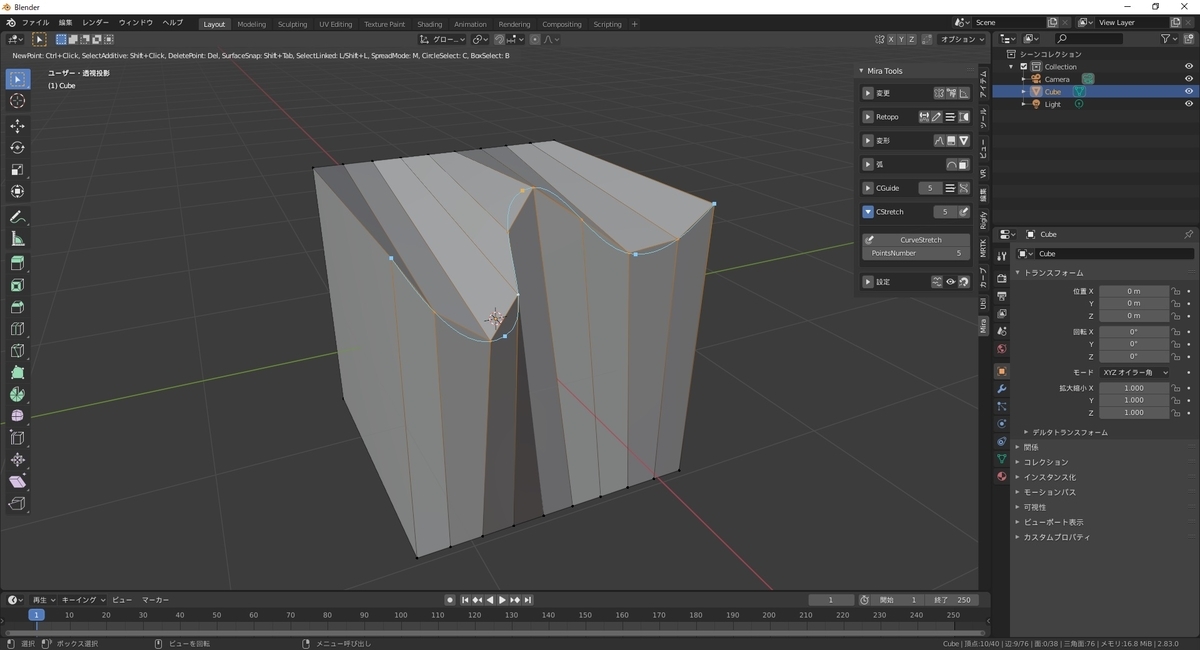The image size is (1200, 650).
Task: Open the Modifier properties wrench tab
Action: (x=1001, y=388)
